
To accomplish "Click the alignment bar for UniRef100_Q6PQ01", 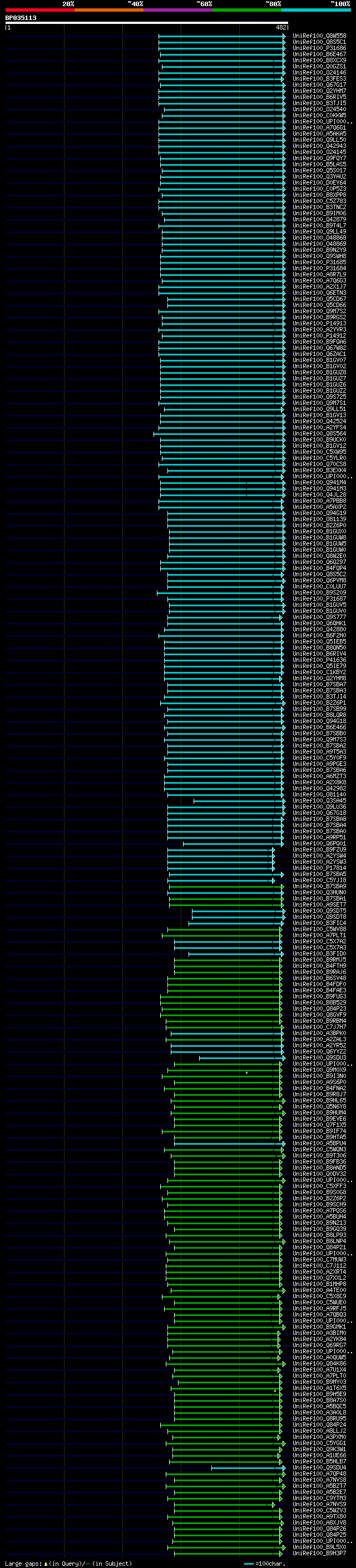I will point(233,844).
